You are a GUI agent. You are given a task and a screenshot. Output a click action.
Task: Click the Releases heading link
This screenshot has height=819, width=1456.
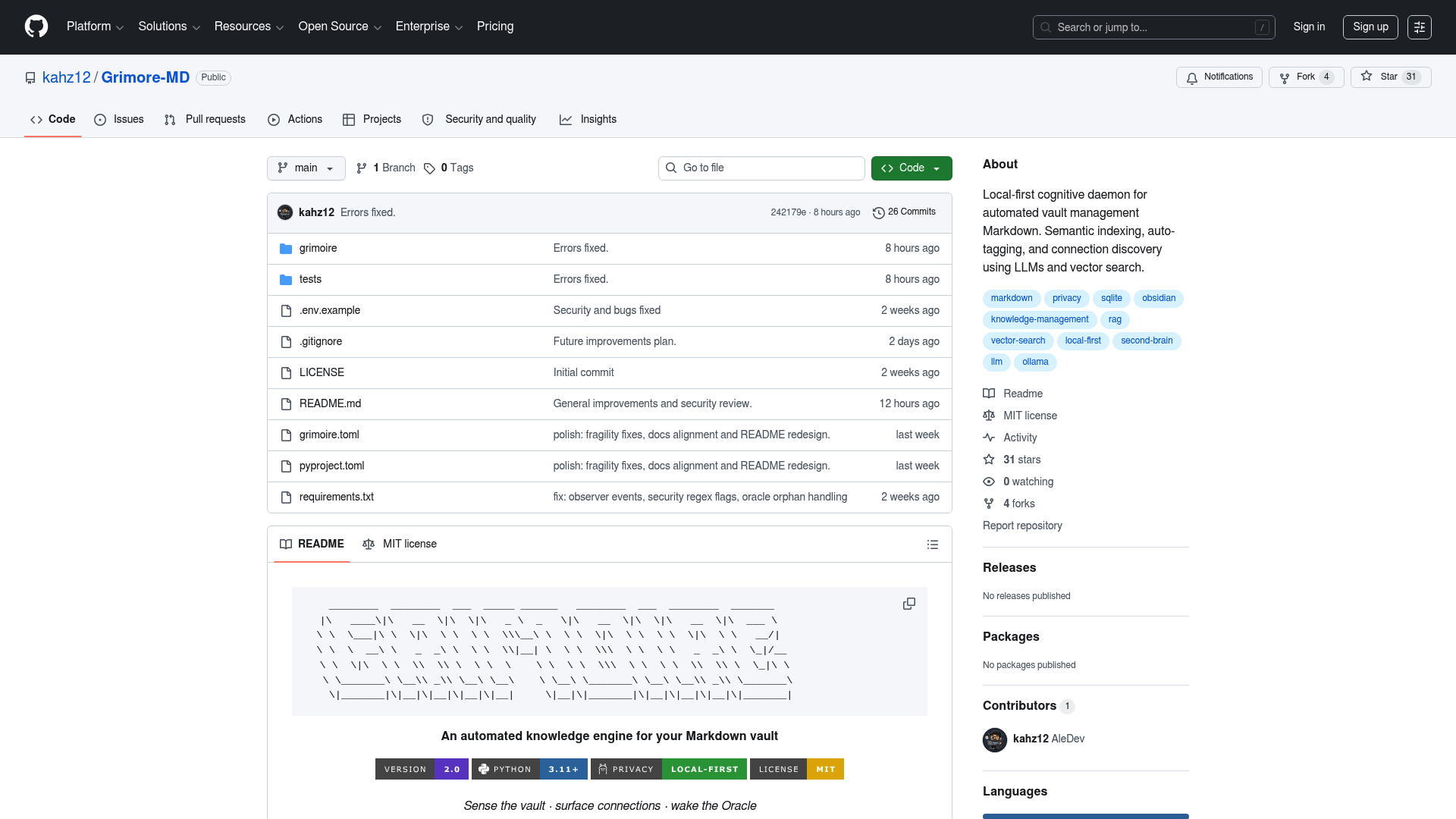click(1009, 568)
